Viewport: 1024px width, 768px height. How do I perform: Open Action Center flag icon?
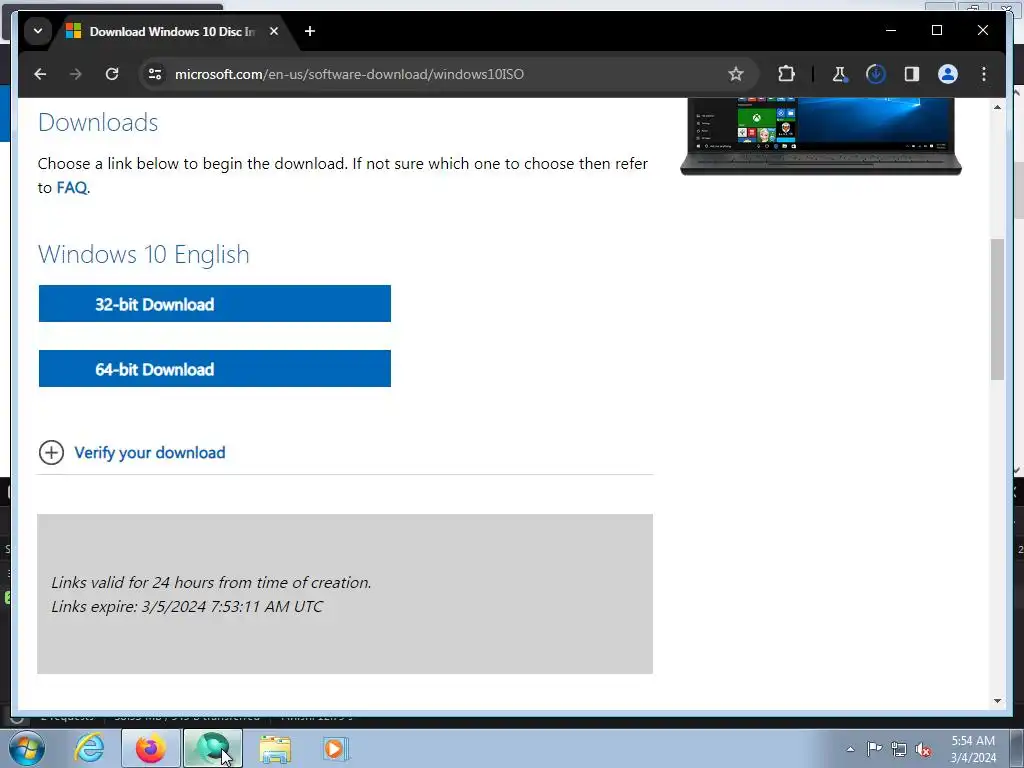(x=874, y=749)
